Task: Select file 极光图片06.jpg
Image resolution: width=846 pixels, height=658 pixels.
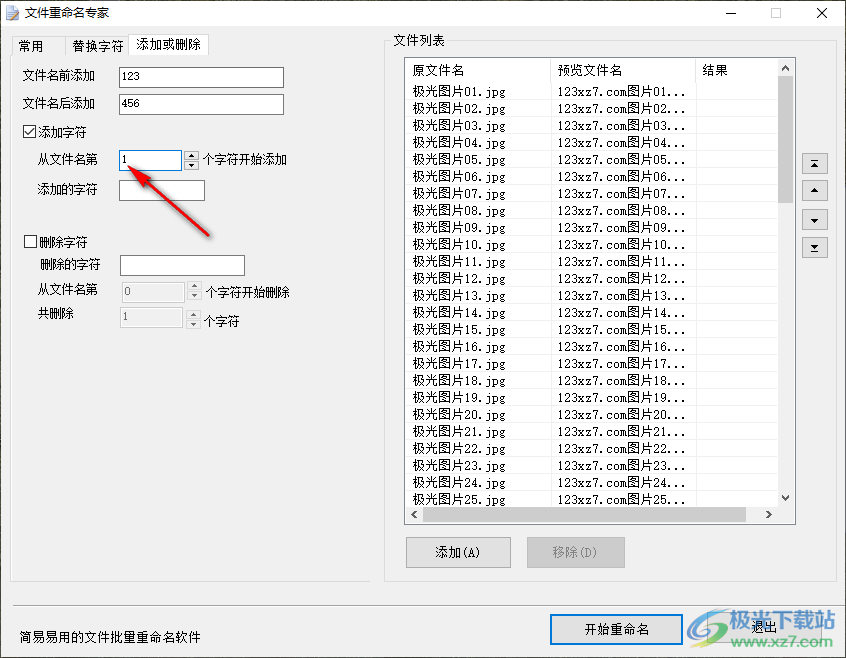Action: click(459, 177)
